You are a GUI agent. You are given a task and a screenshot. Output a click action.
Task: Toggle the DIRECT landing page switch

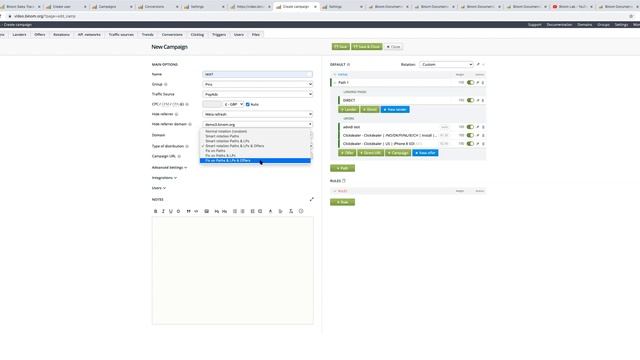coord(470,100)
